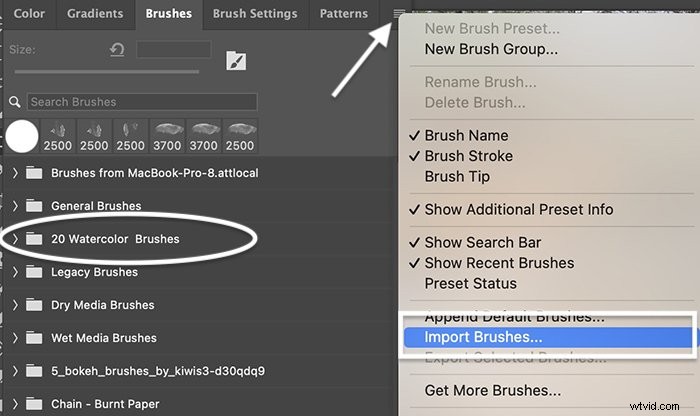Click the Wet Media Brushes folder icon
Screen dimensions: 700x416
tap(34, 338)
